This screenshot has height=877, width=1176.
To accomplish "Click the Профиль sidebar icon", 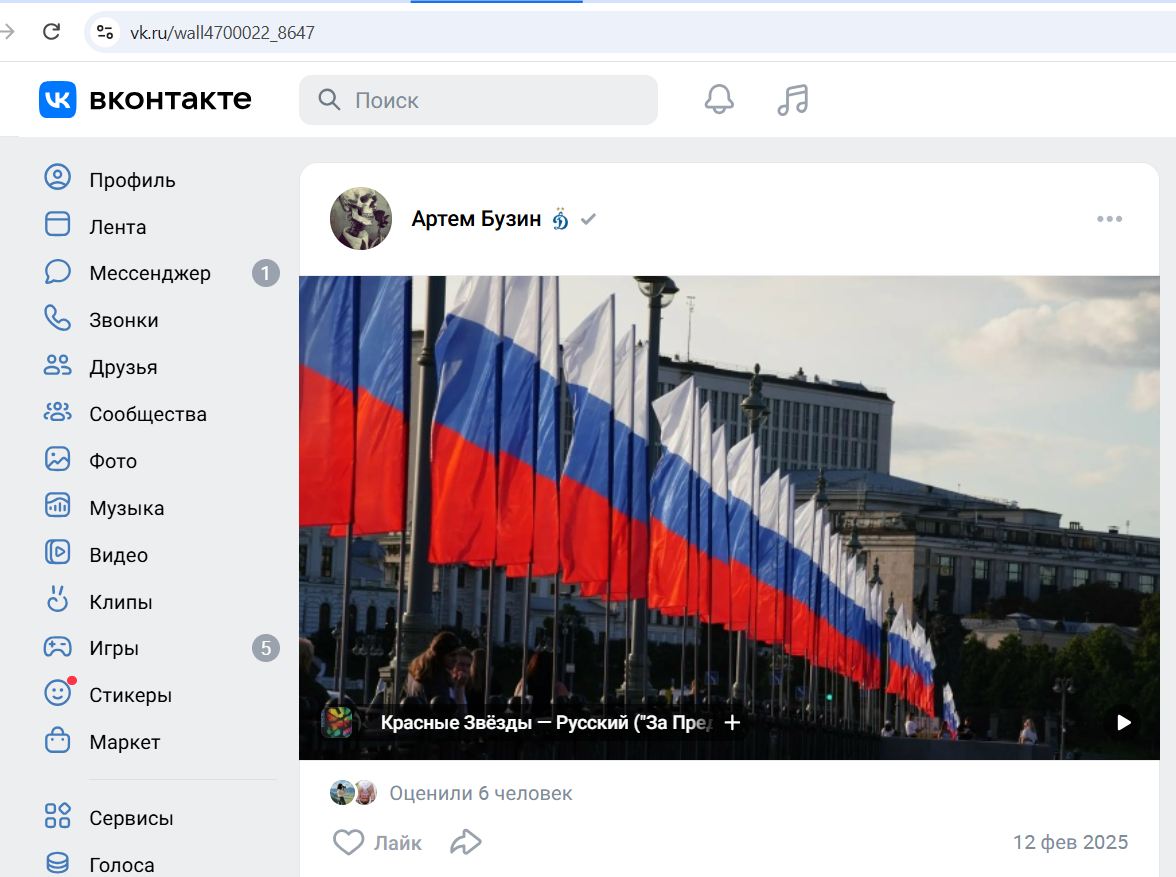I will (58, 179).
